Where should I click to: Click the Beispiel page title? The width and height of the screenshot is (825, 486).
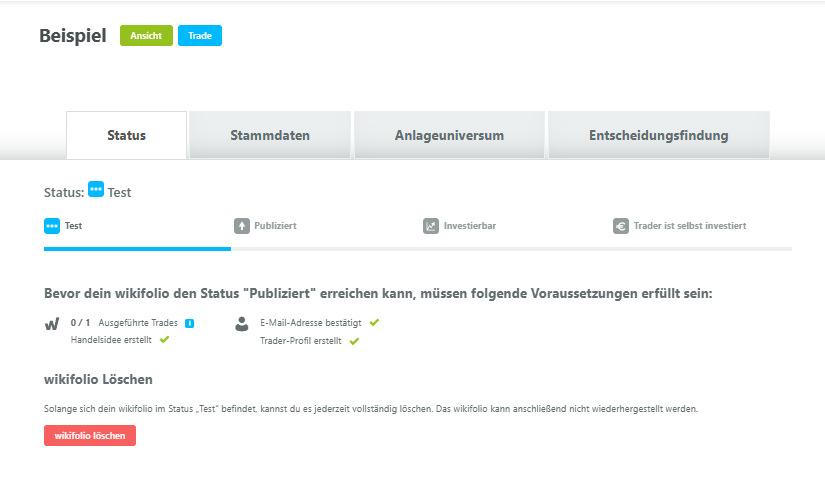(x=73, y=36)
